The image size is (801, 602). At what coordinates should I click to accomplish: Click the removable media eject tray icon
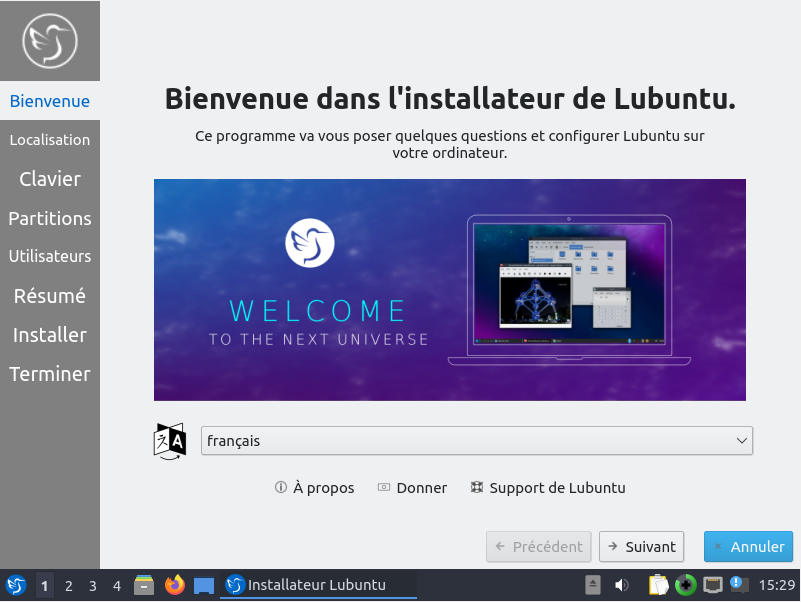click(x=593, y=585)
